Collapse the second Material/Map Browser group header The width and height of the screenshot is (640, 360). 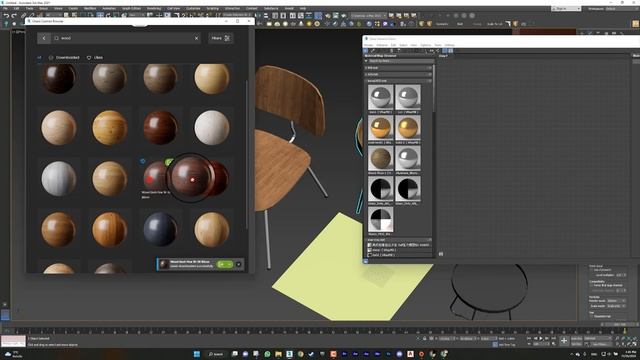(398, 74)
